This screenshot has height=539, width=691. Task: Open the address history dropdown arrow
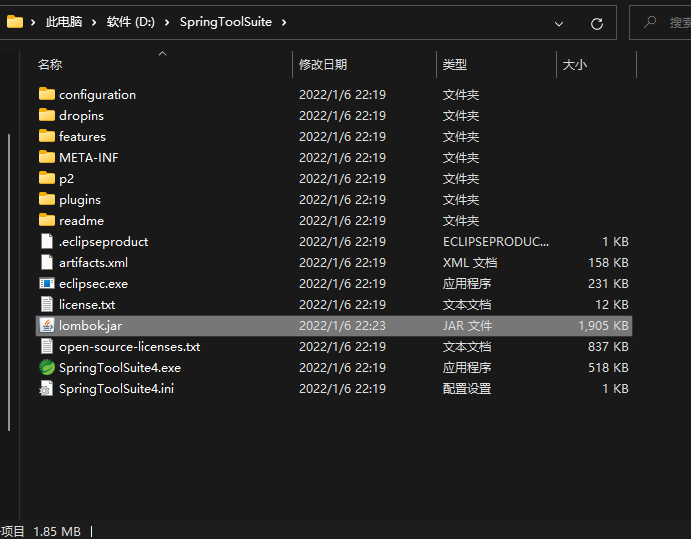pyautogui.click(x=559, y=24)
